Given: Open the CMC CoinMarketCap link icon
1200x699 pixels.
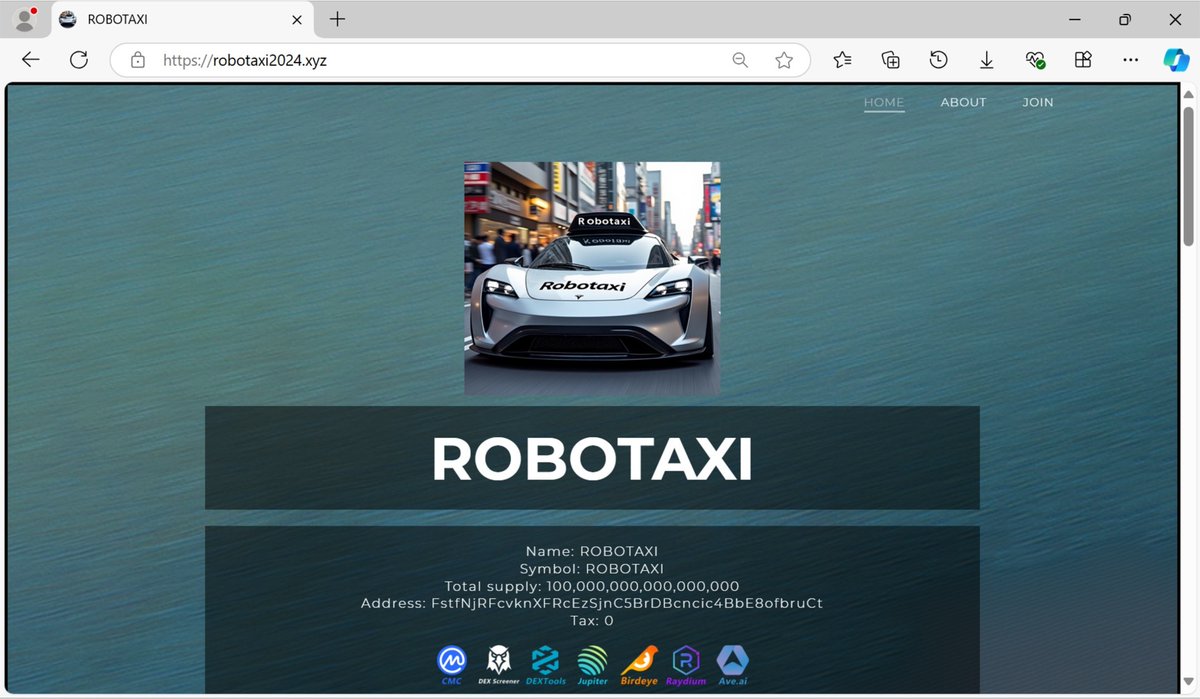Looking at the screenshot, I should 451,662.
